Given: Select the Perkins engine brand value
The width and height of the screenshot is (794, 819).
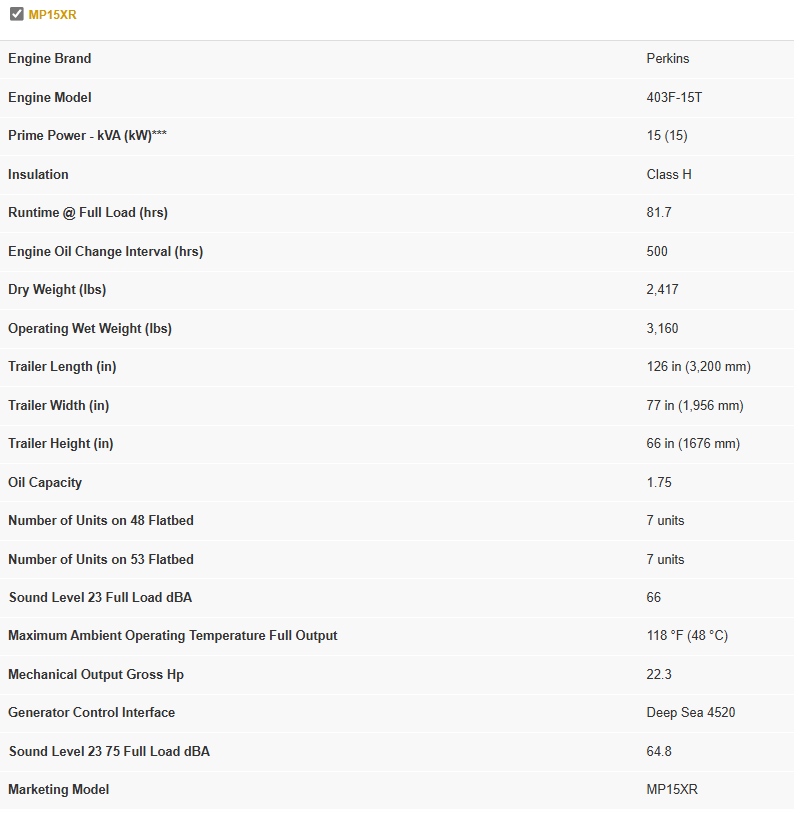Looking at the screenshot, I should 667,59.
